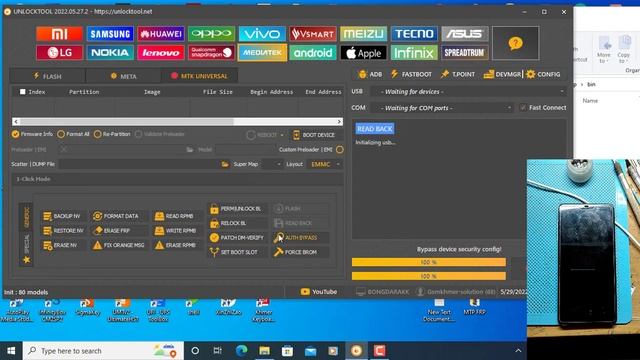This screenshot has width=640, height=360.
Task: Open the Spreadtrum chipset section
Action: click(x=464, y=53)
